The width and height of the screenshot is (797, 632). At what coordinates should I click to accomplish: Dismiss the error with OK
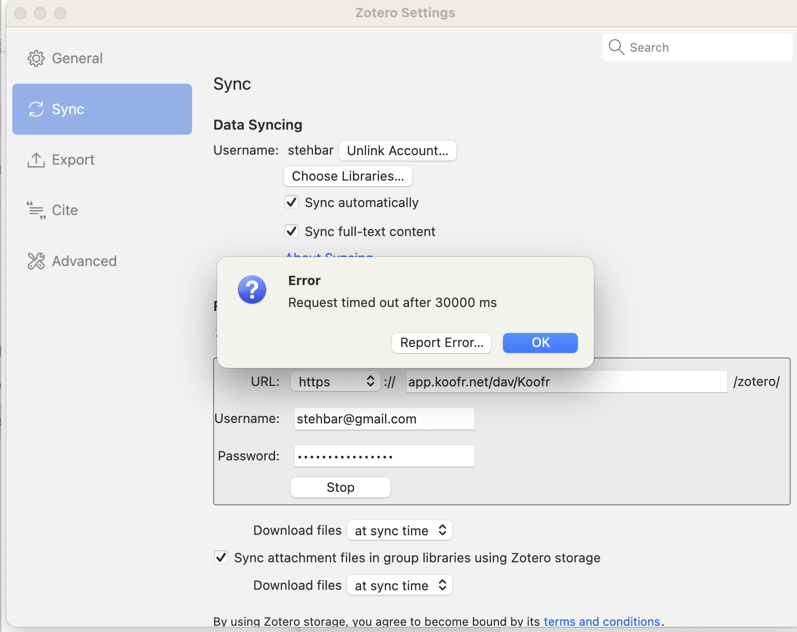[540, 343]
